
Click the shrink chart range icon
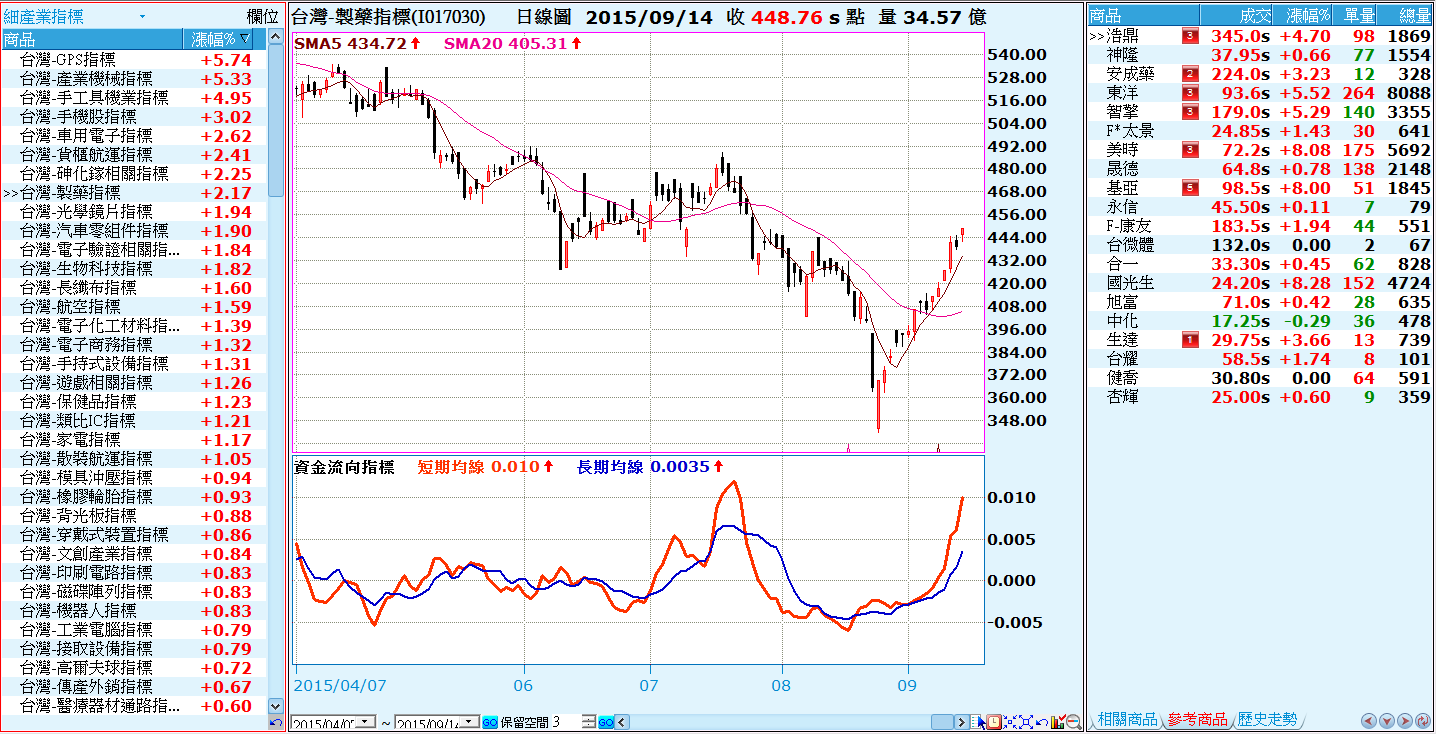1010,722
